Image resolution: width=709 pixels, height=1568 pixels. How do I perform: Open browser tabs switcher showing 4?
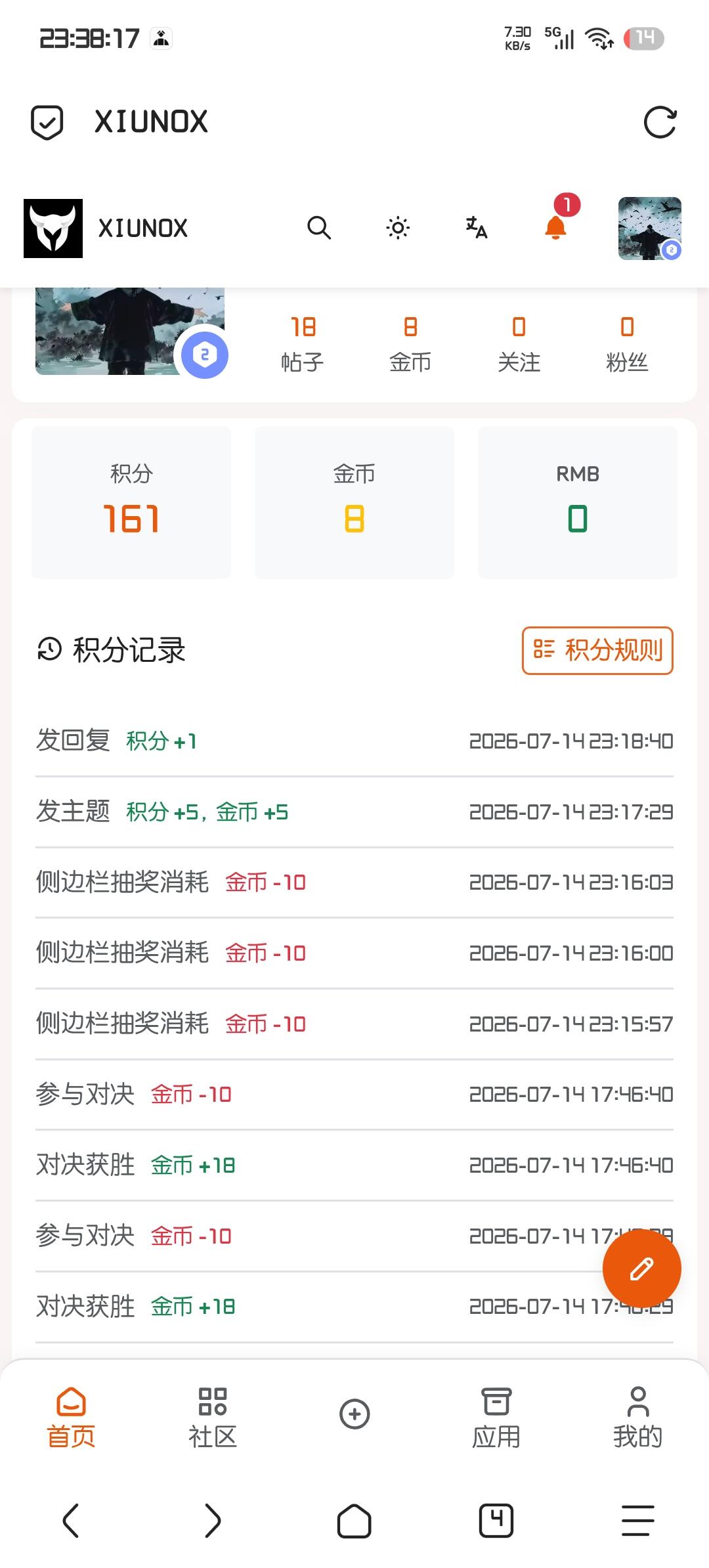click(496, 1521)
